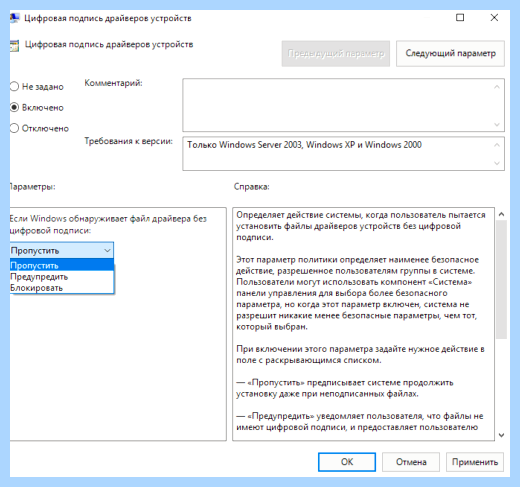Choose 'Предупредить' in the dropdown list
This screenshot has height=487, width=520.
click(62, 277)
